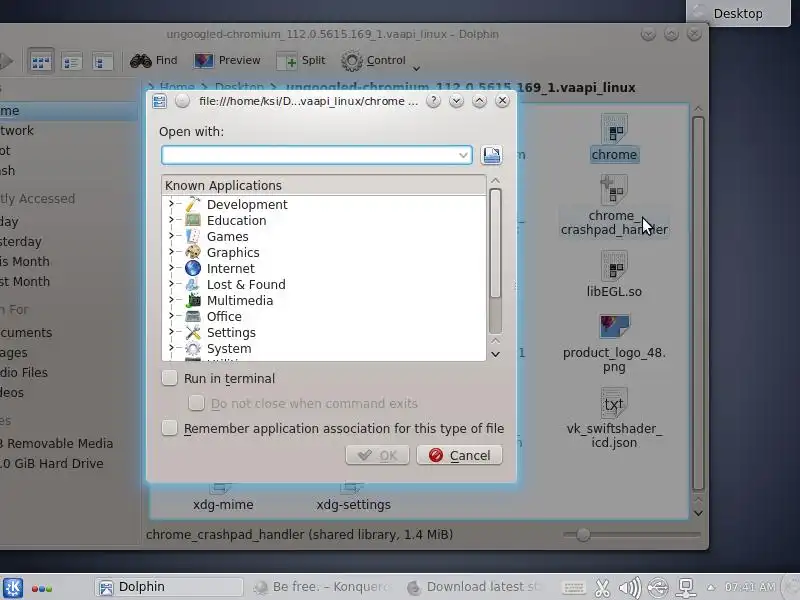
Task: Click the Dolphin taskbar entry
Action: pos(168,587)
